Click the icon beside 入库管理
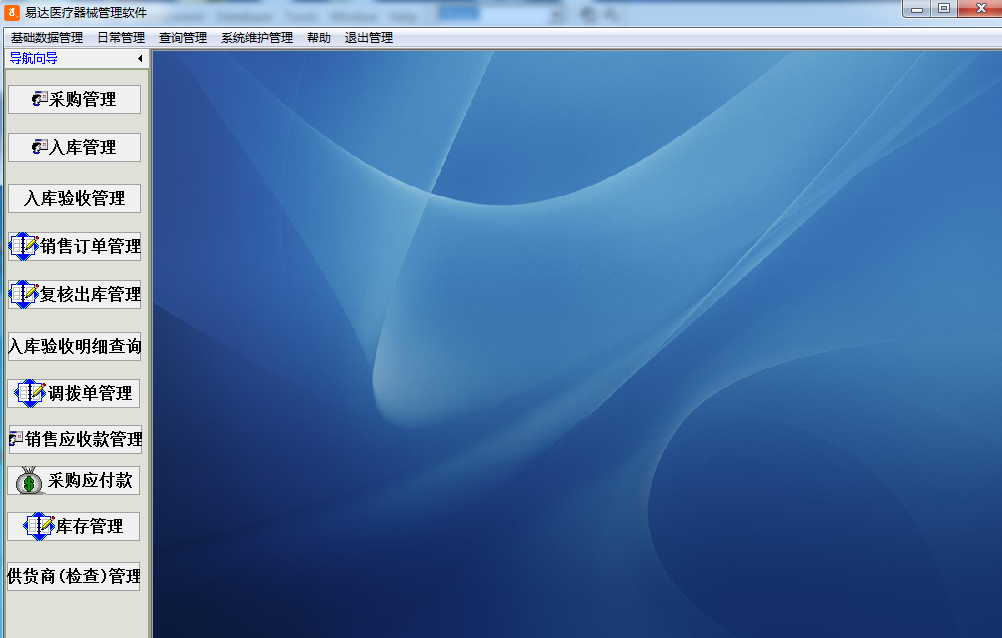Image resolution: width=1002 pixels, height=638 pixels. coord(40,147)
